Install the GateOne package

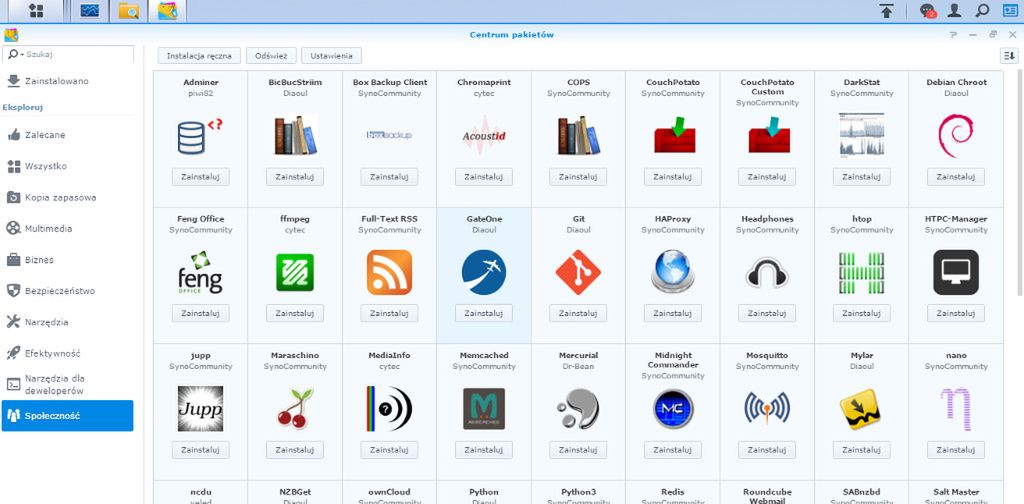click(x=484, y=313)
